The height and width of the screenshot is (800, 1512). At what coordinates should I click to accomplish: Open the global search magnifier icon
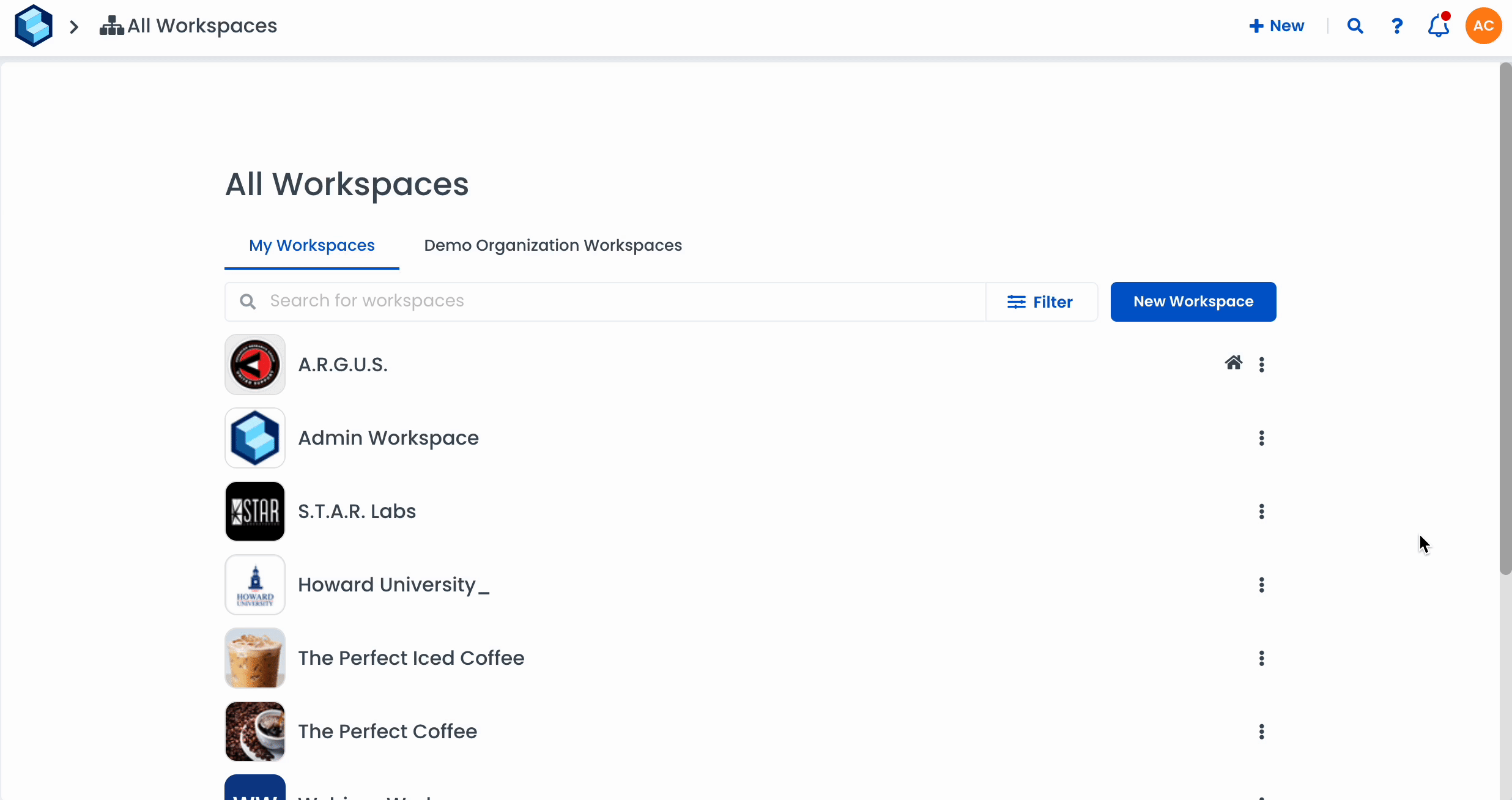[1355, 26]
